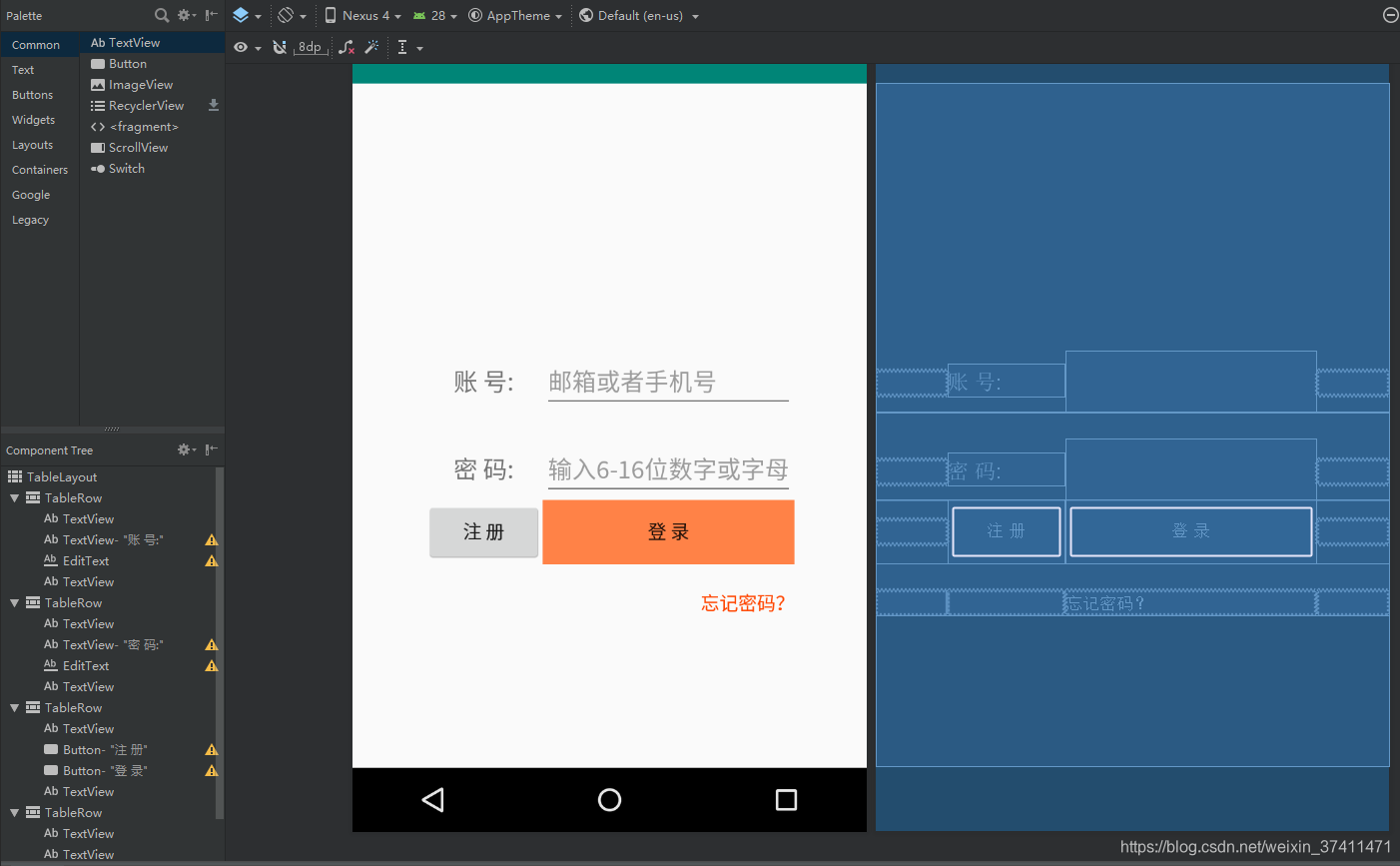Pick TextView from the palette
This screenshot has height=866, width=1400.
152,43
